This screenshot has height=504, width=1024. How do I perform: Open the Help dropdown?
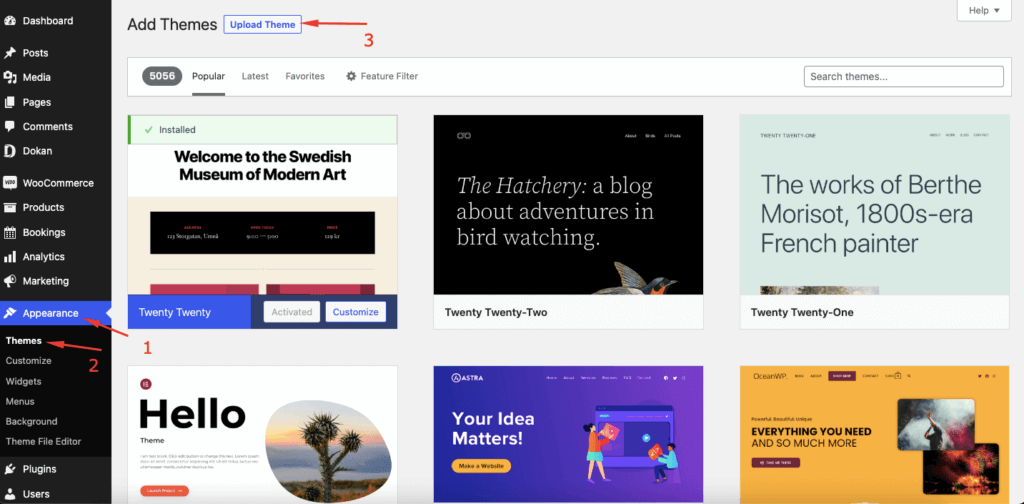(x=984, y=10)
